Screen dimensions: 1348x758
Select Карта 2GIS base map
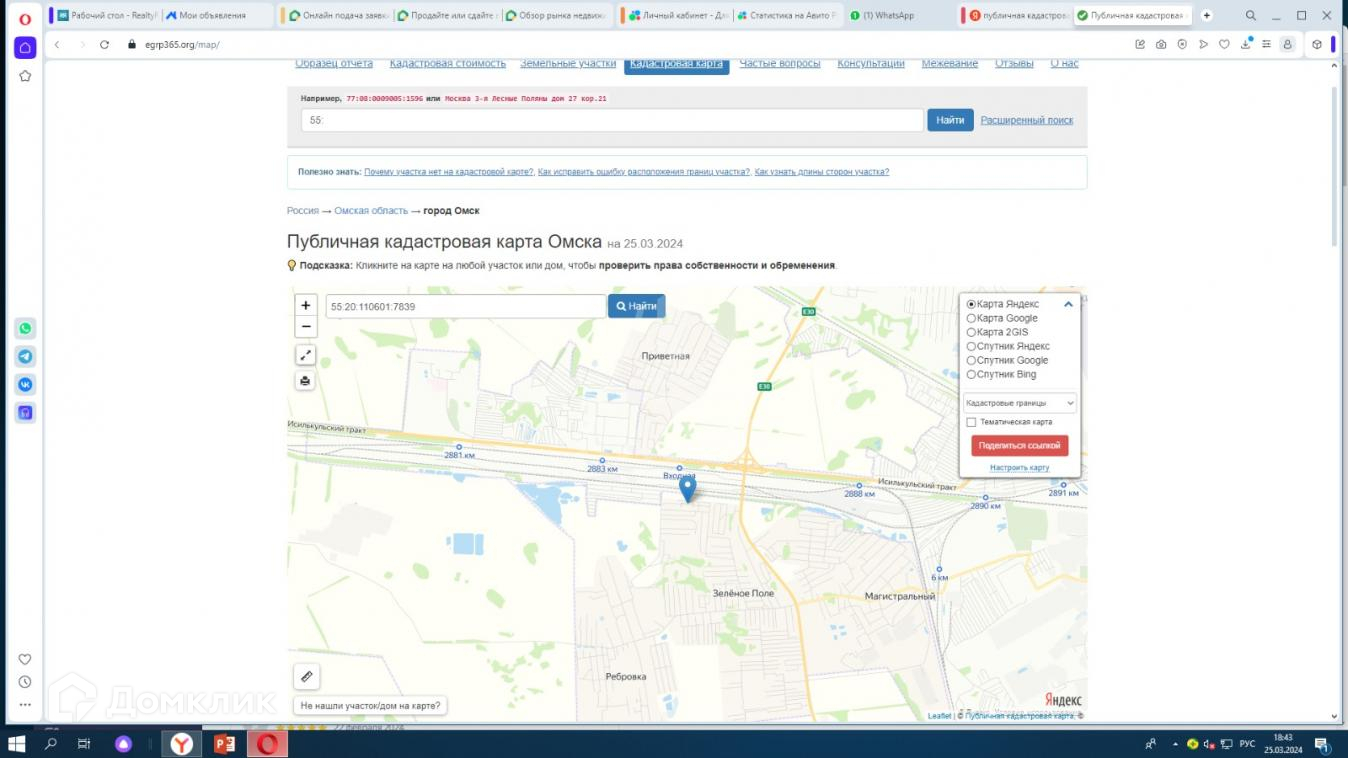(997, 332)
